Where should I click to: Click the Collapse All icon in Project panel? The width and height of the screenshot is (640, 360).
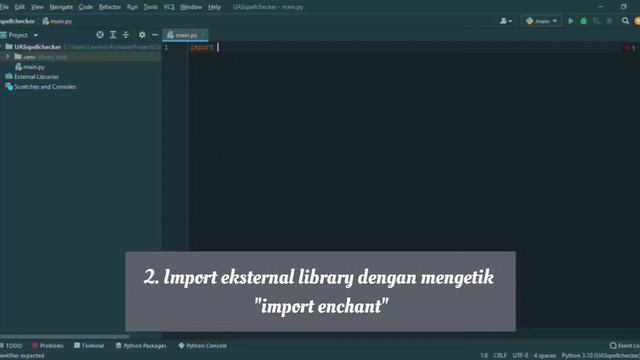tap(126, 35)
